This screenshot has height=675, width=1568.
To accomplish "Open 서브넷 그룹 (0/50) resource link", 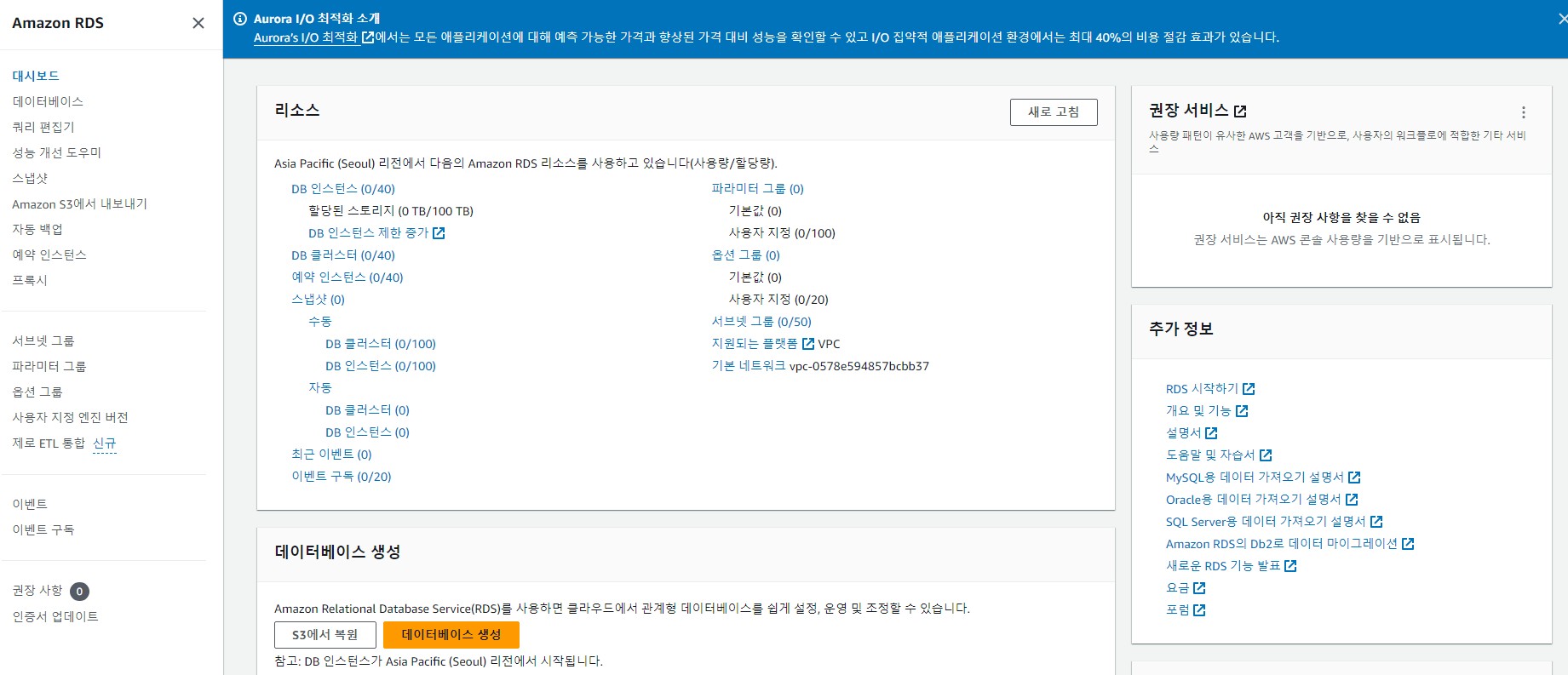I will [x=762, y=322].
